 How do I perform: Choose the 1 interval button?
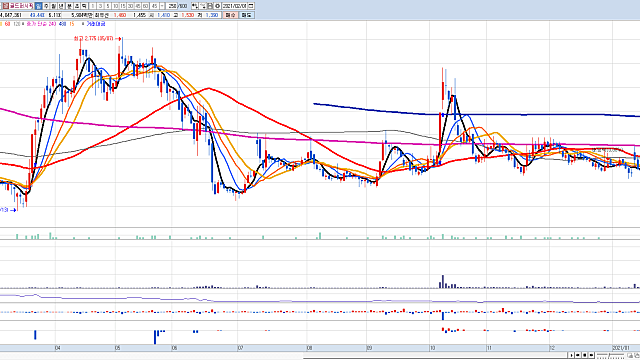pyautogui.click(x=93, y=6)
